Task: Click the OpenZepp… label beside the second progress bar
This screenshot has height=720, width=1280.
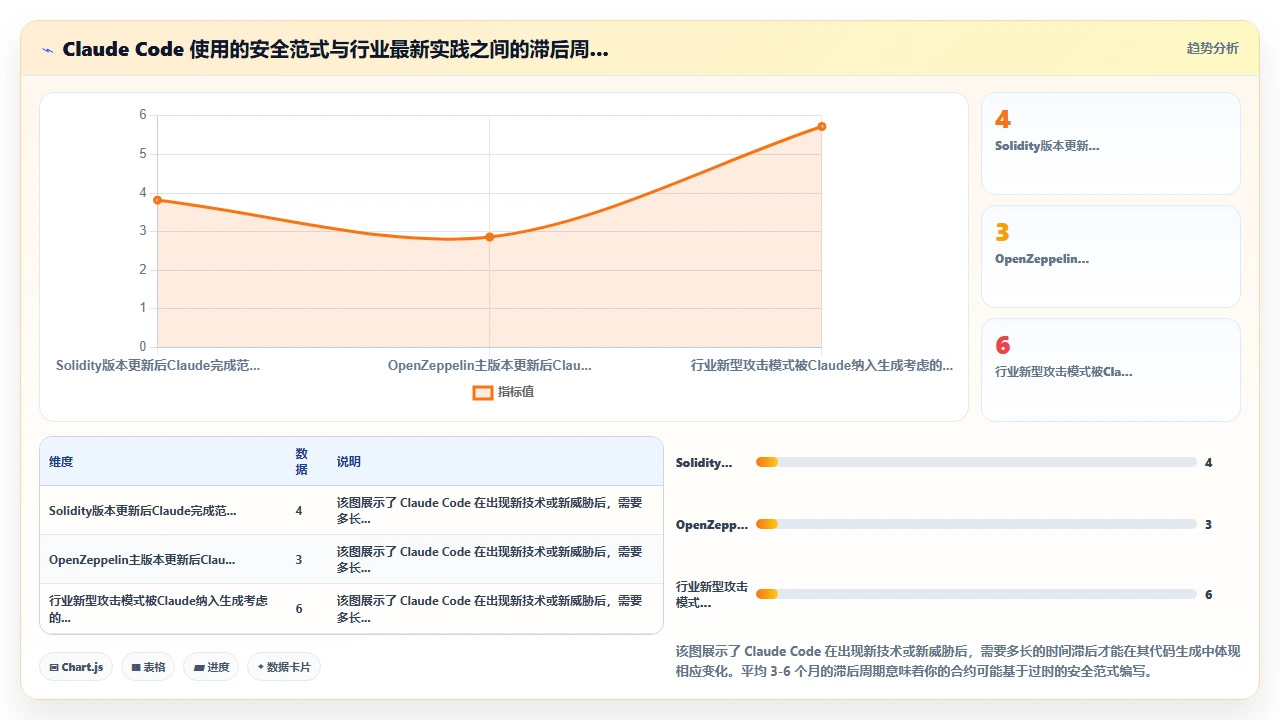Action: [712, 525]
